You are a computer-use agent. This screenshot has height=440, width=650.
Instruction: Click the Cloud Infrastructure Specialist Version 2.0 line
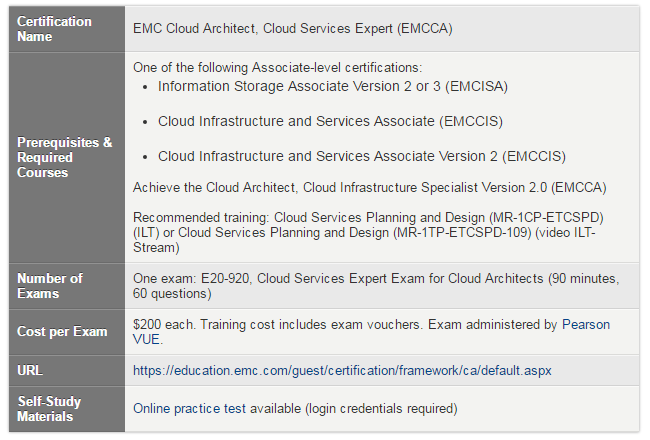pyautogui.click(x=369, y=187)
